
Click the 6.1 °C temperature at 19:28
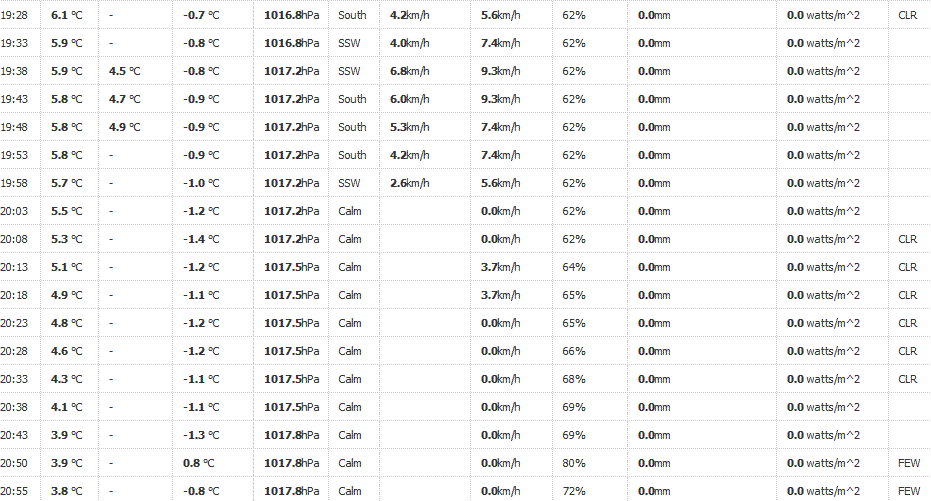coord(66,15)
